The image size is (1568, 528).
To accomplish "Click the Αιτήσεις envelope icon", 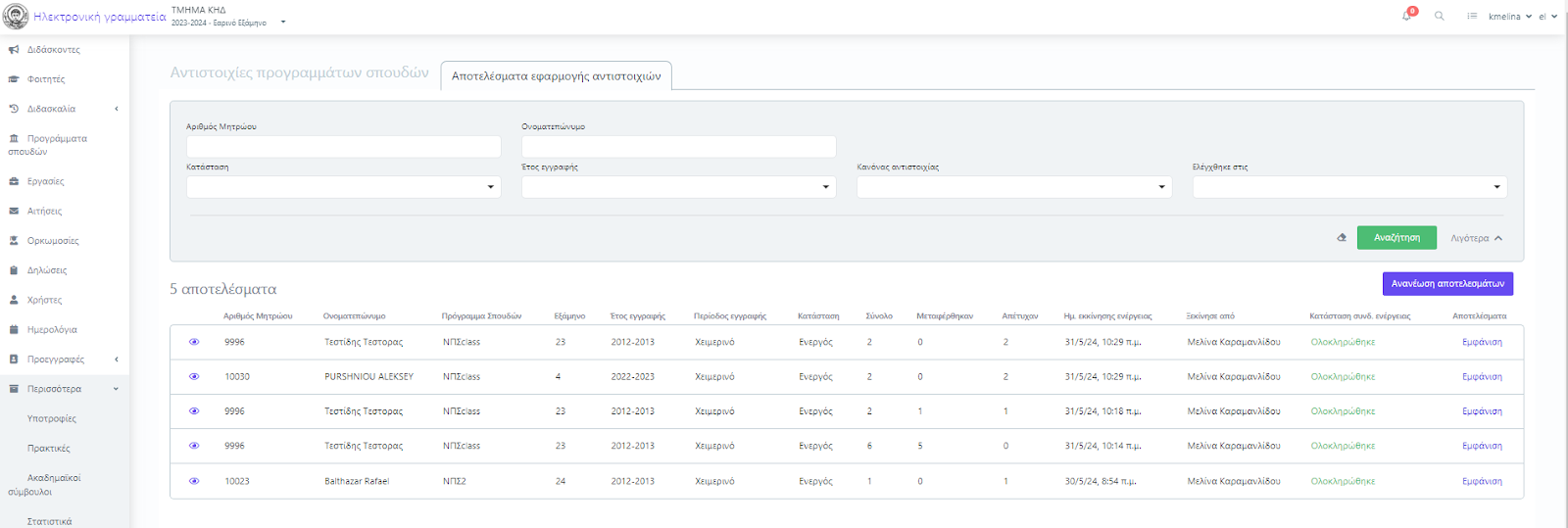I will click(14, 211).
